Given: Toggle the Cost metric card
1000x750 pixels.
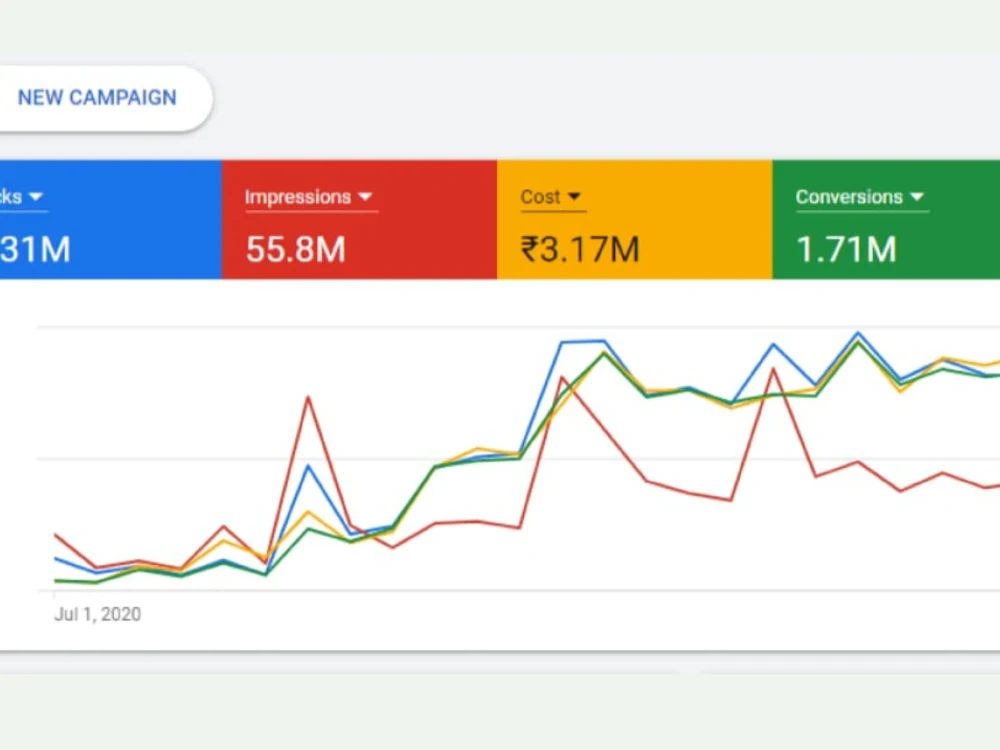Looking at the screenshot, I should click(x=635, y=218).
